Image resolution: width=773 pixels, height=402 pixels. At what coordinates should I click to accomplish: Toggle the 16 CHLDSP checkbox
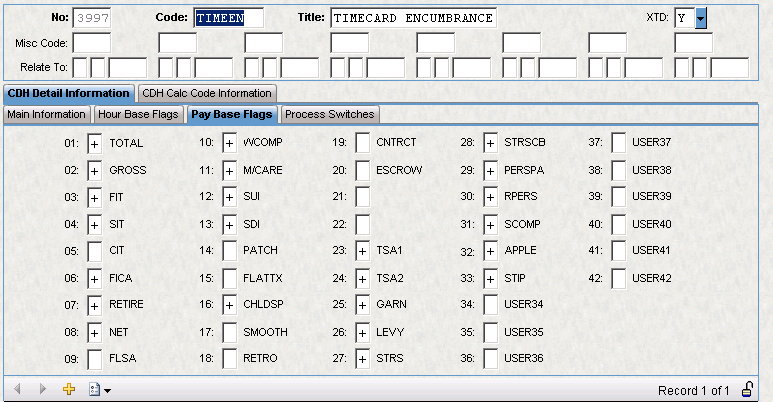229,305
